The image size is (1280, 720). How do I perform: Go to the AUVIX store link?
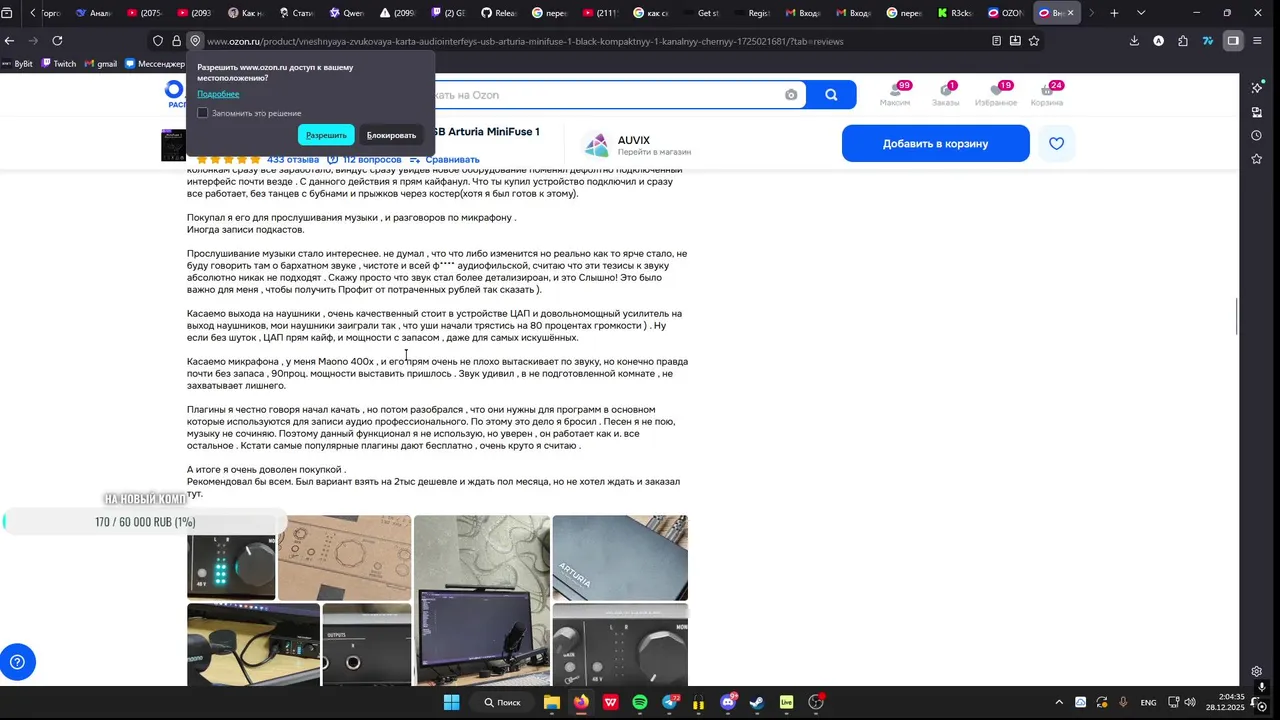click(636, 145)
